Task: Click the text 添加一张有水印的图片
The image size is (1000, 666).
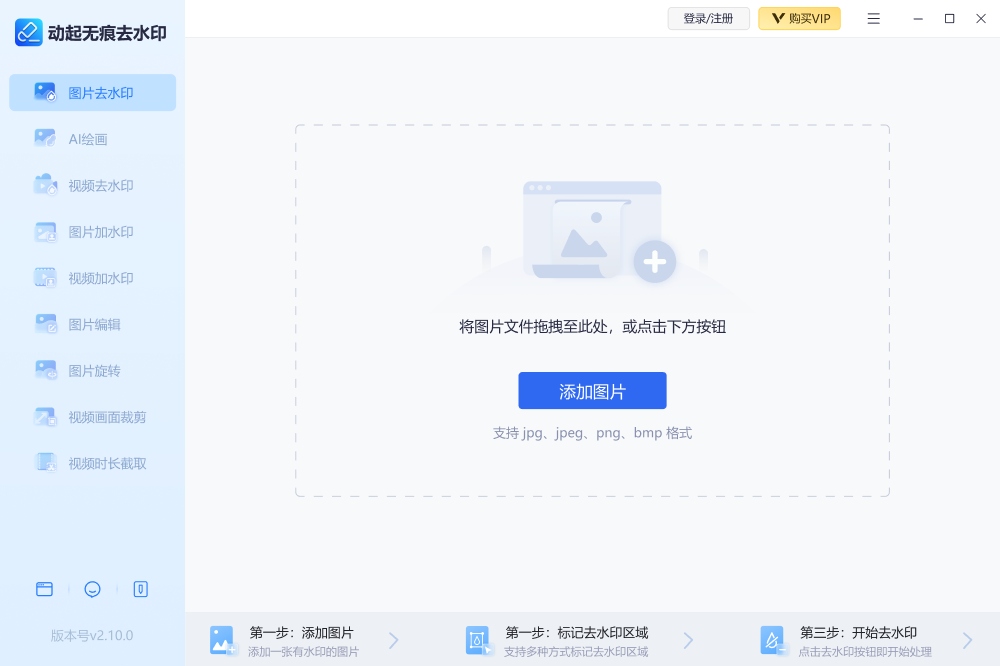Action: 303,651
